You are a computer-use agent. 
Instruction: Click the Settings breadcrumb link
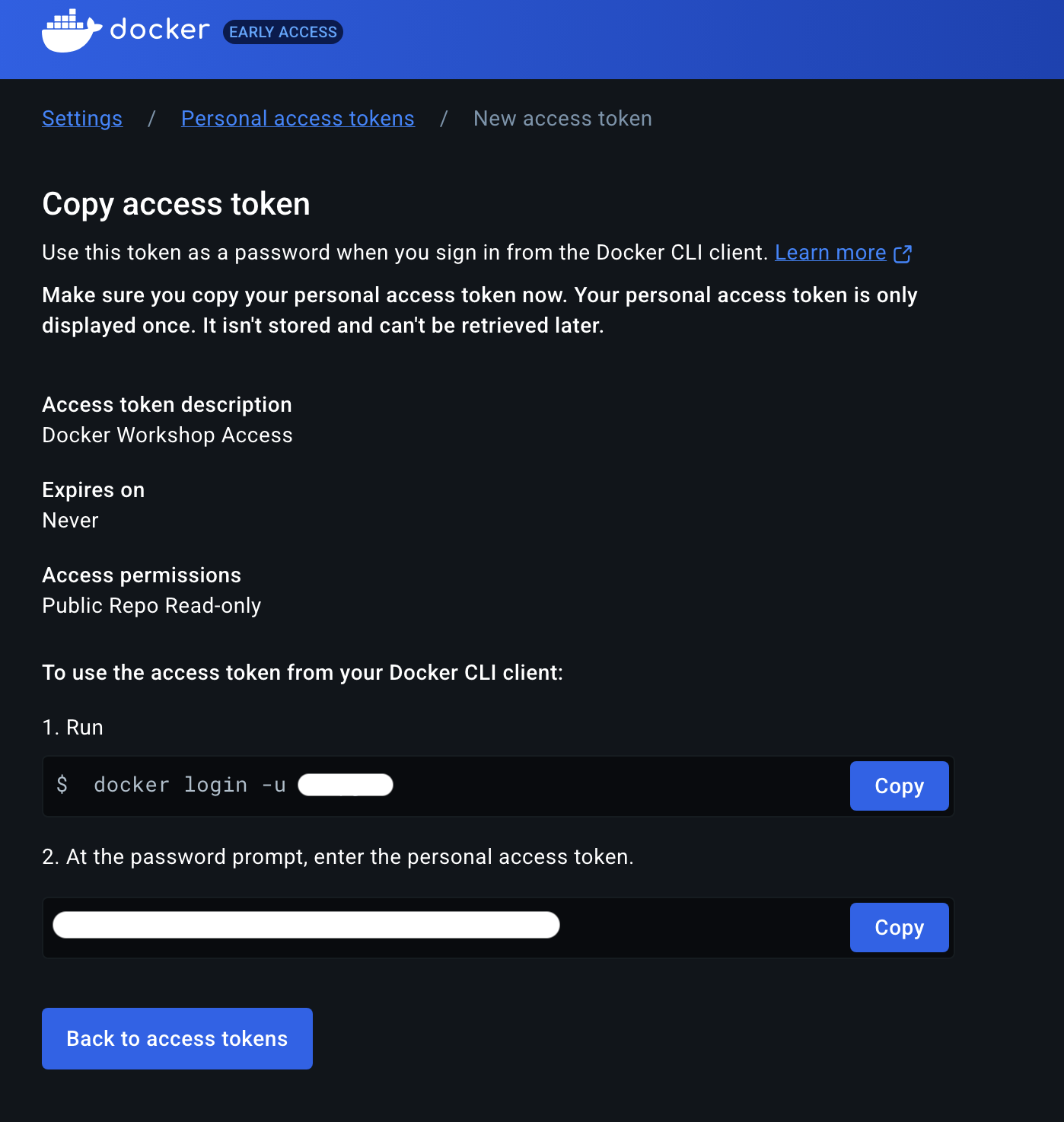point(81,119)
